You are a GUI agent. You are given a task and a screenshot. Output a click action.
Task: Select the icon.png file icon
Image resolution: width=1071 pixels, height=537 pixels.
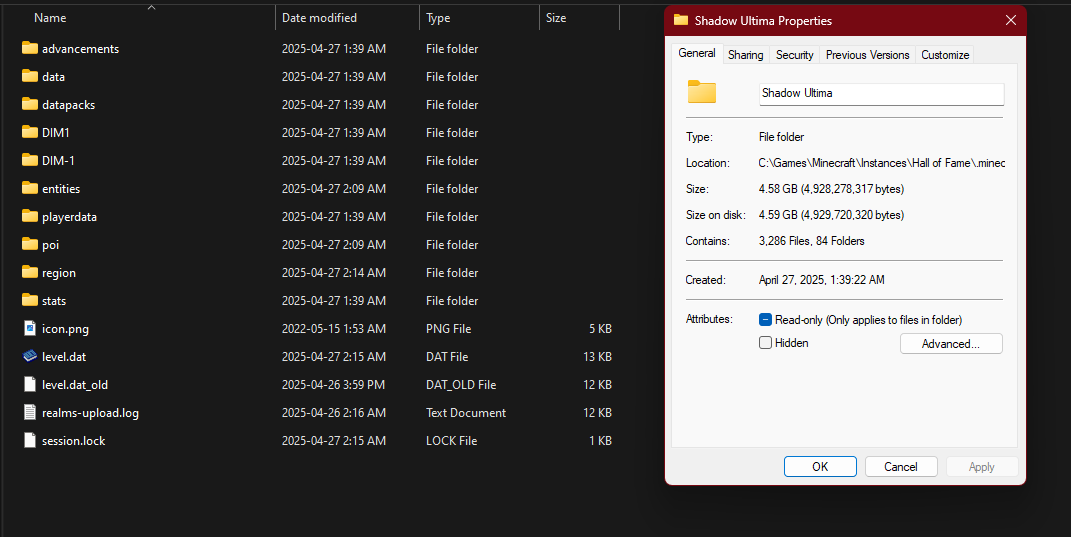point(29,328)
